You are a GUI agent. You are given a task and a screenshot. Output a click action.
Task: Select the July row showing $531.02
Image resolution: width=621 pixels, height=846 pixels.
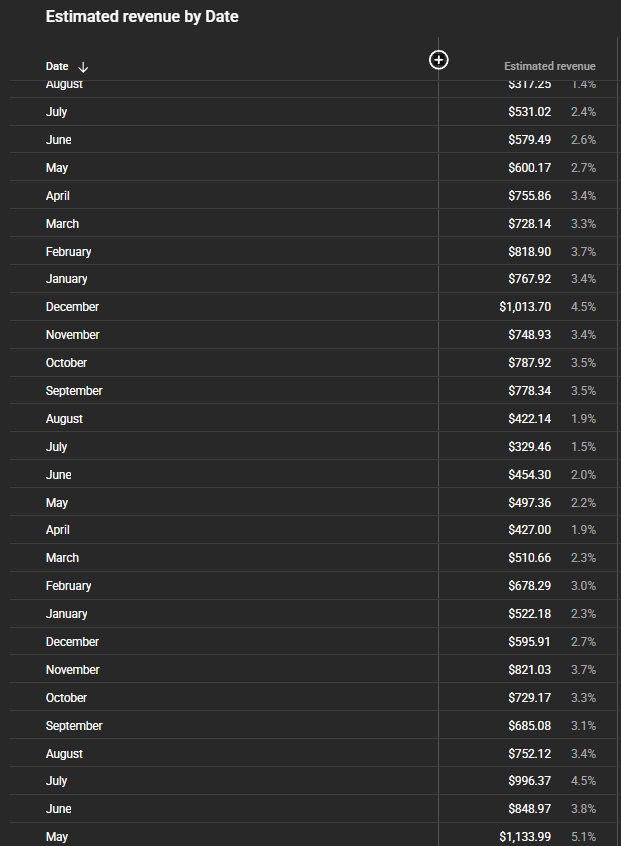click(x=57, y=112)
